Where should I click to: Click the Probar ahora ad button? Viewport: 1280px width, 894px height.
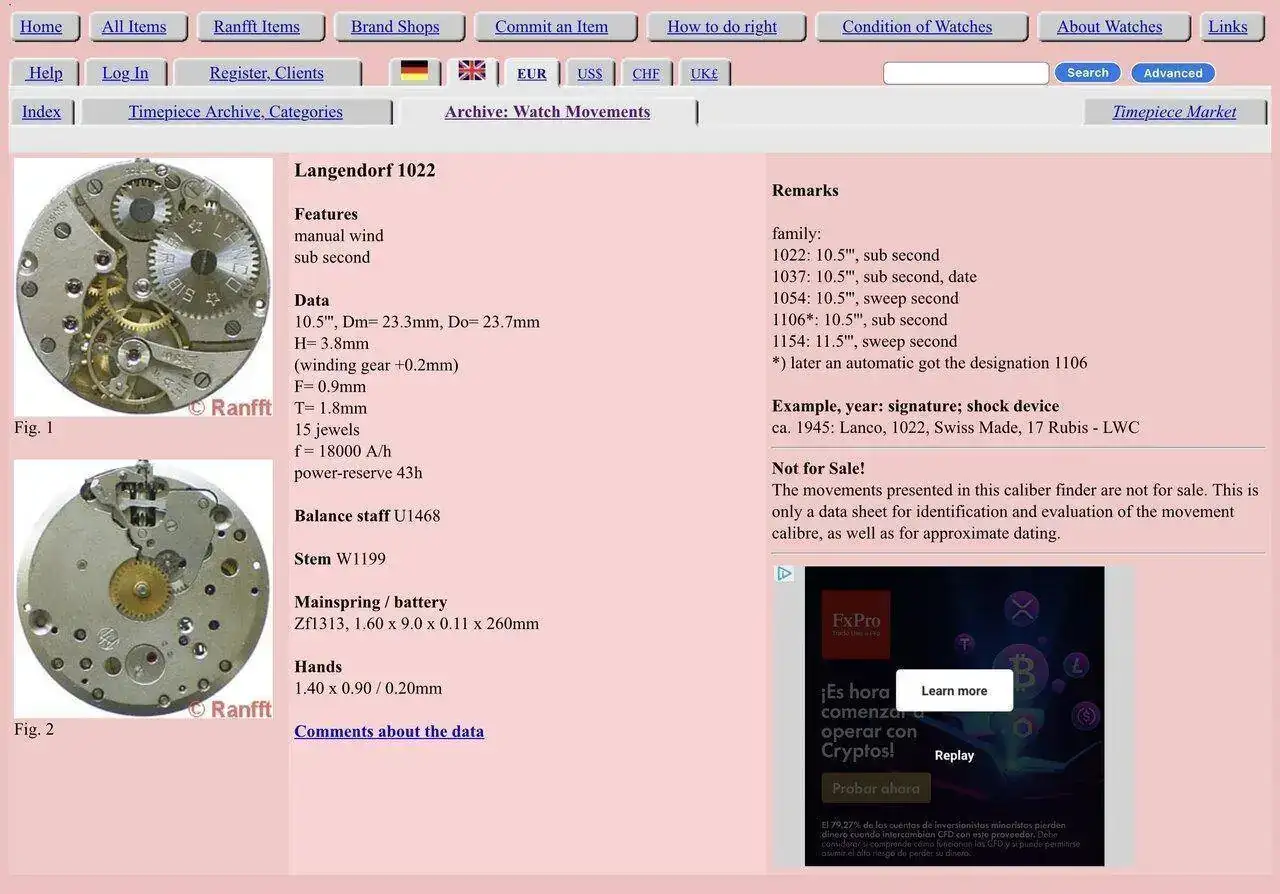pos(876,788)
